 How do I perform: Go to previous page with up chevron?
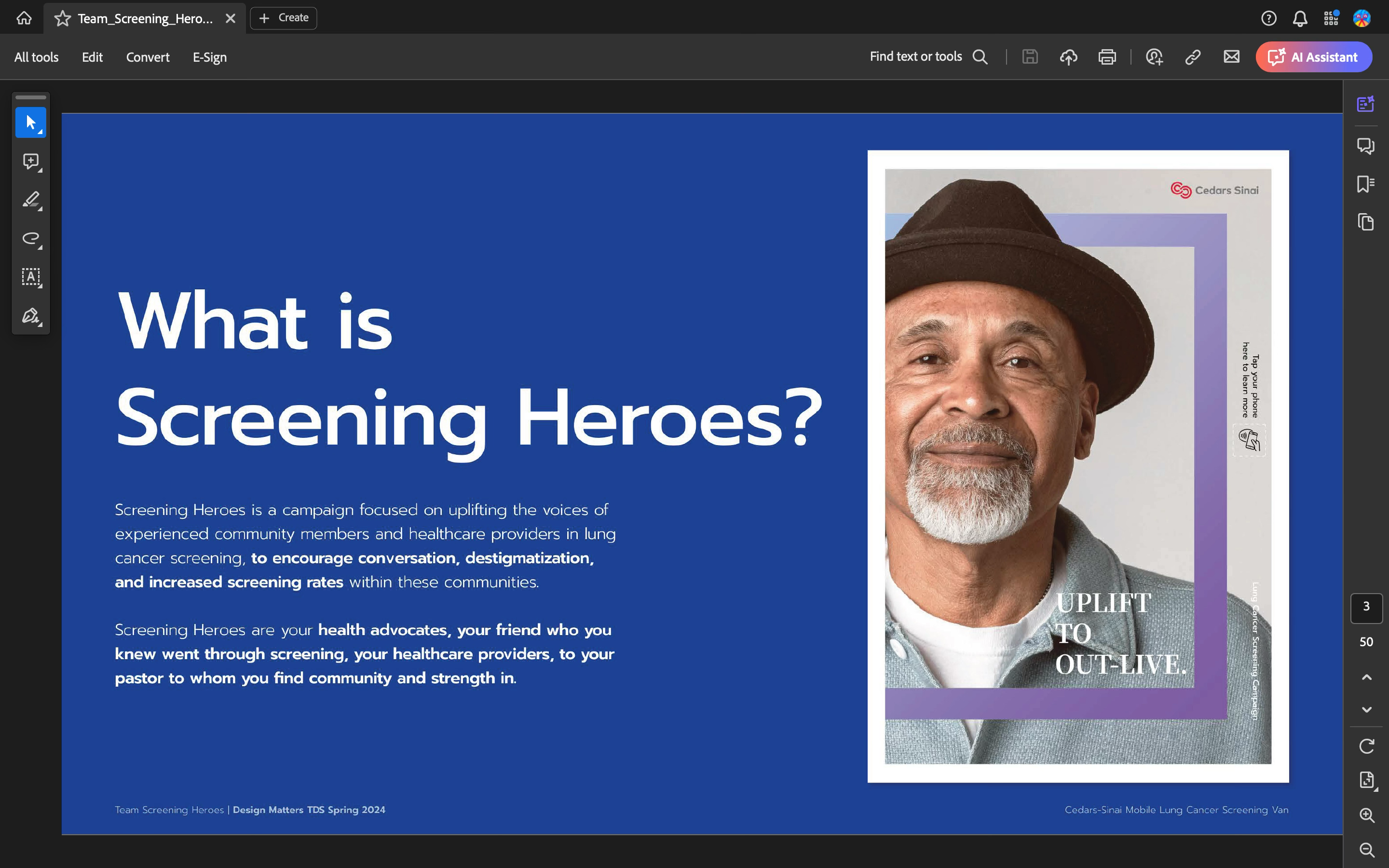[1366, 678]
